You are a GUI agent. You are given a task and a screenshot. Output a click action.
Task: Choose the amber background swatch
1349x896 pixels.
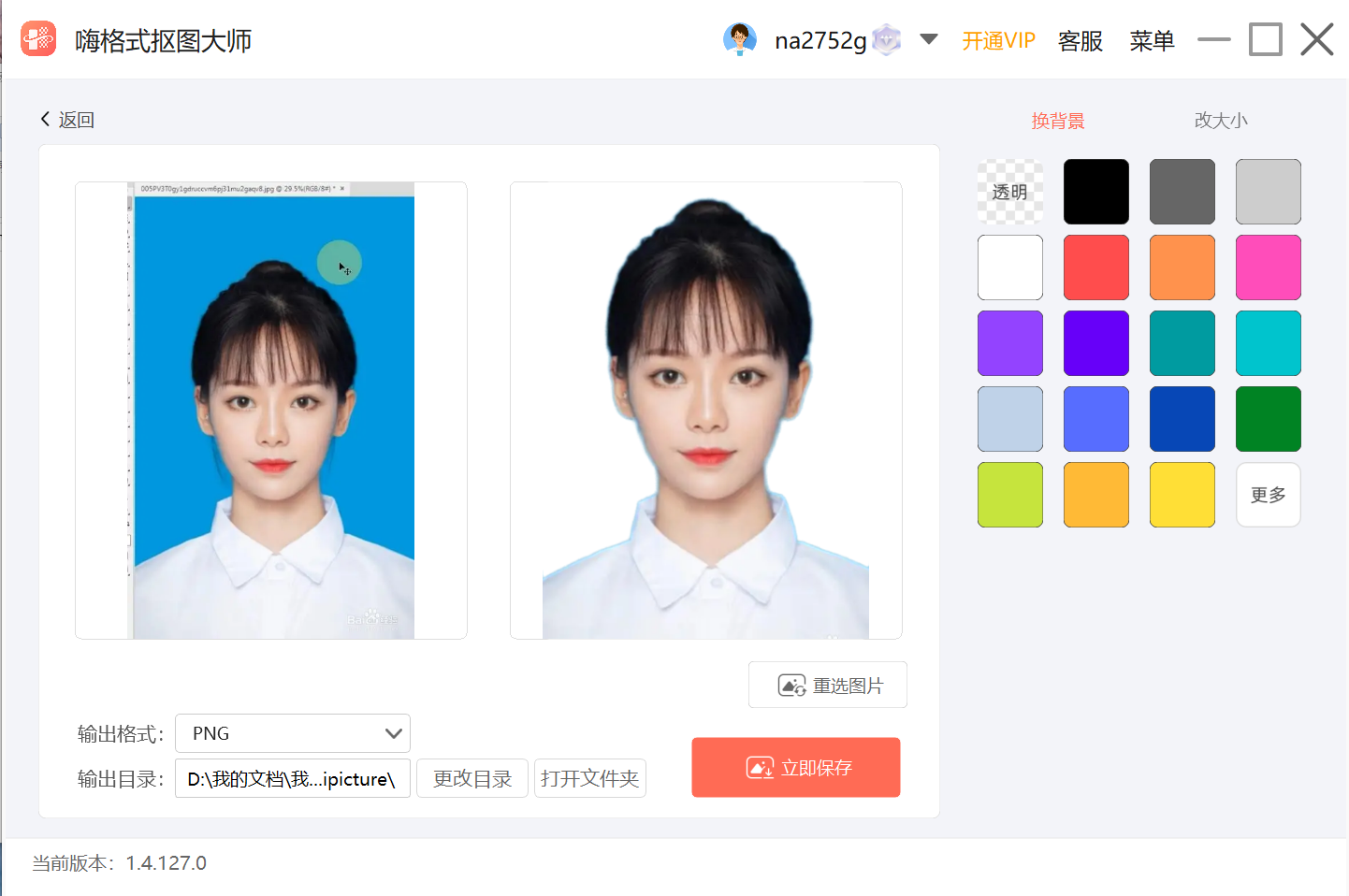pos(1096,495)
